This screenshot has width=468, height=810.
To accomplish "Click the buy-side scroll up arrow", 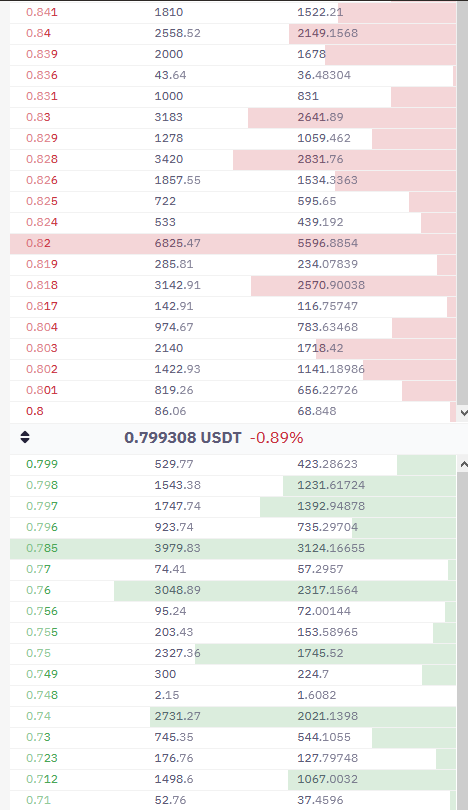I will click(463, 464).
